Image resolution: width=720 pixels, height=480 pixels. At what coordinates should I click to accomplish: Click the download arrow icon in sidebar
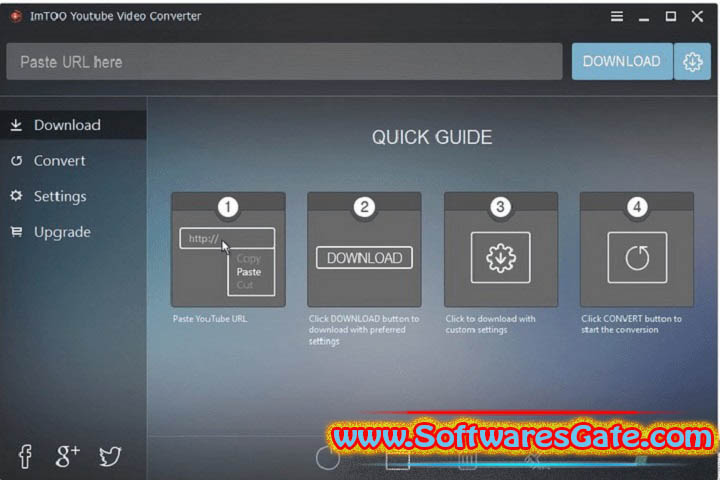coord(16,125)
